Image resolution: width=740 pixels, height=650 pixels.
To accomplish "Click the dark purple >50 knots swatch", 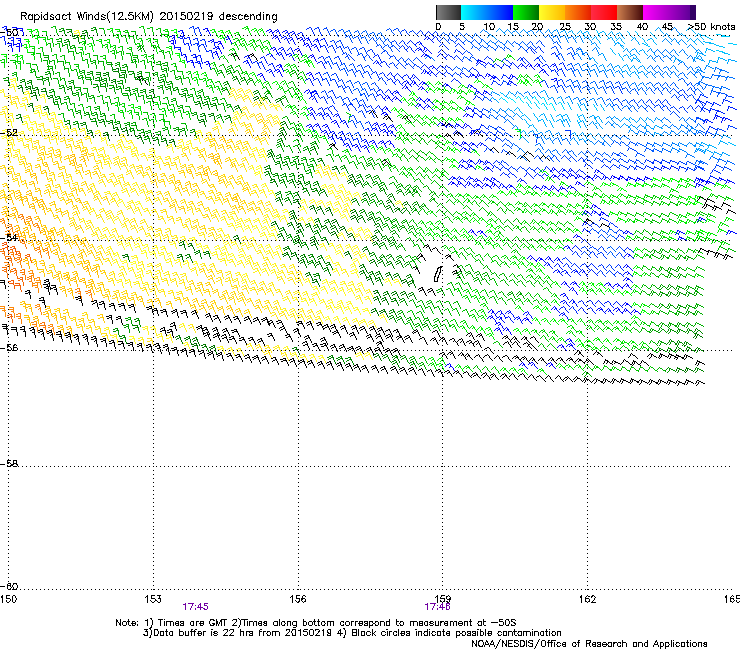I will 693,12.
